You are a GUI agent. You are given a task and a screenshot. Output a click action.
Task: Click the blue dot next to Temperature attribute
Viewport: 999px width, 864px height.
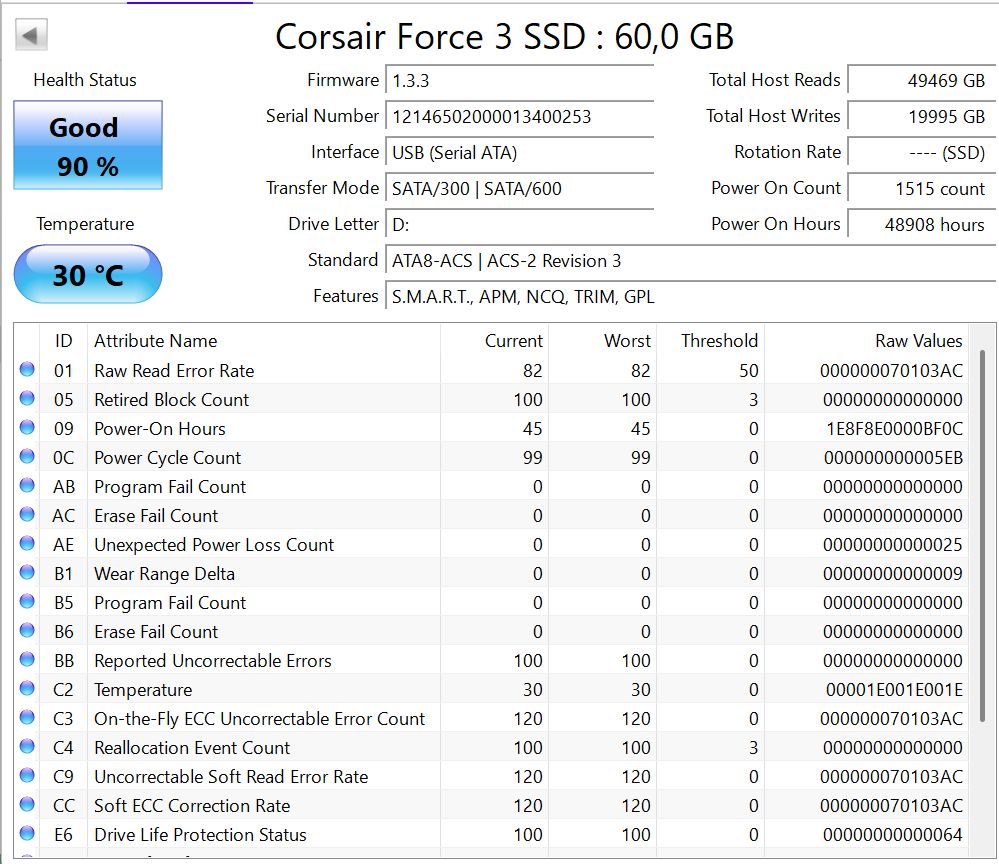pos(27,688)
